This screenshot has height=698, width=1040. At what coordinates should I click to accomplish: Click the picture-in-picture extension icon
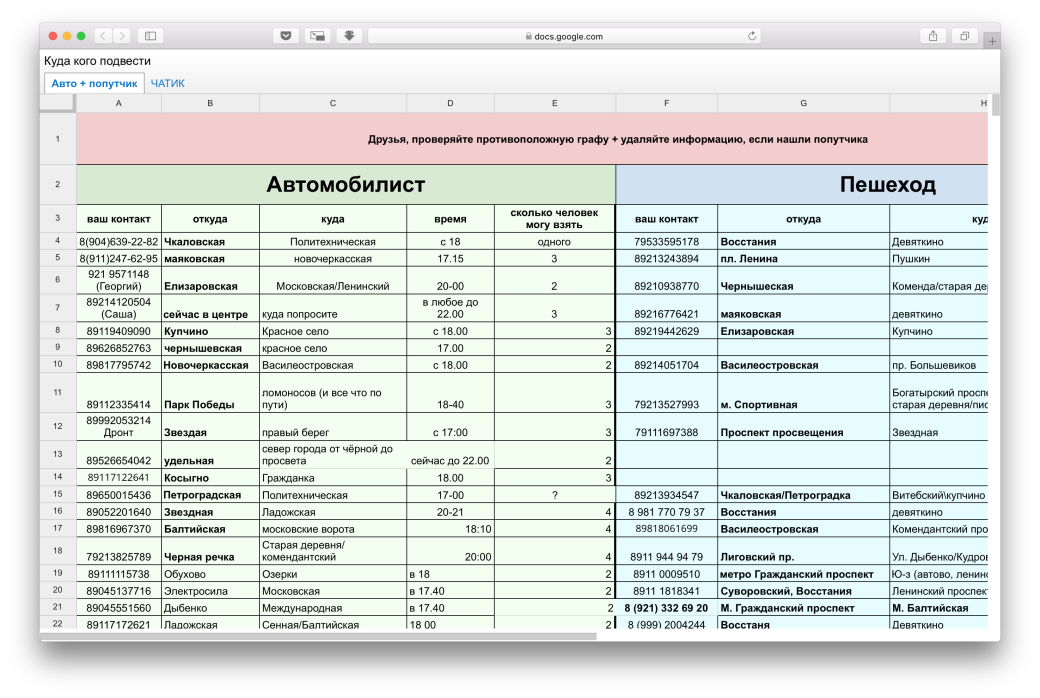318,36
